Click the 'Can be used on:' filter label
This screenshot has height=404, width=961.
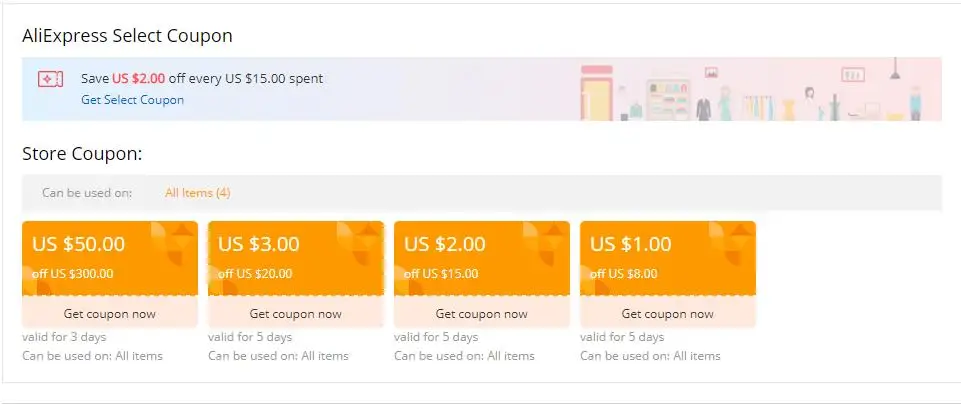pyautogui.click(x=87, y=193)
